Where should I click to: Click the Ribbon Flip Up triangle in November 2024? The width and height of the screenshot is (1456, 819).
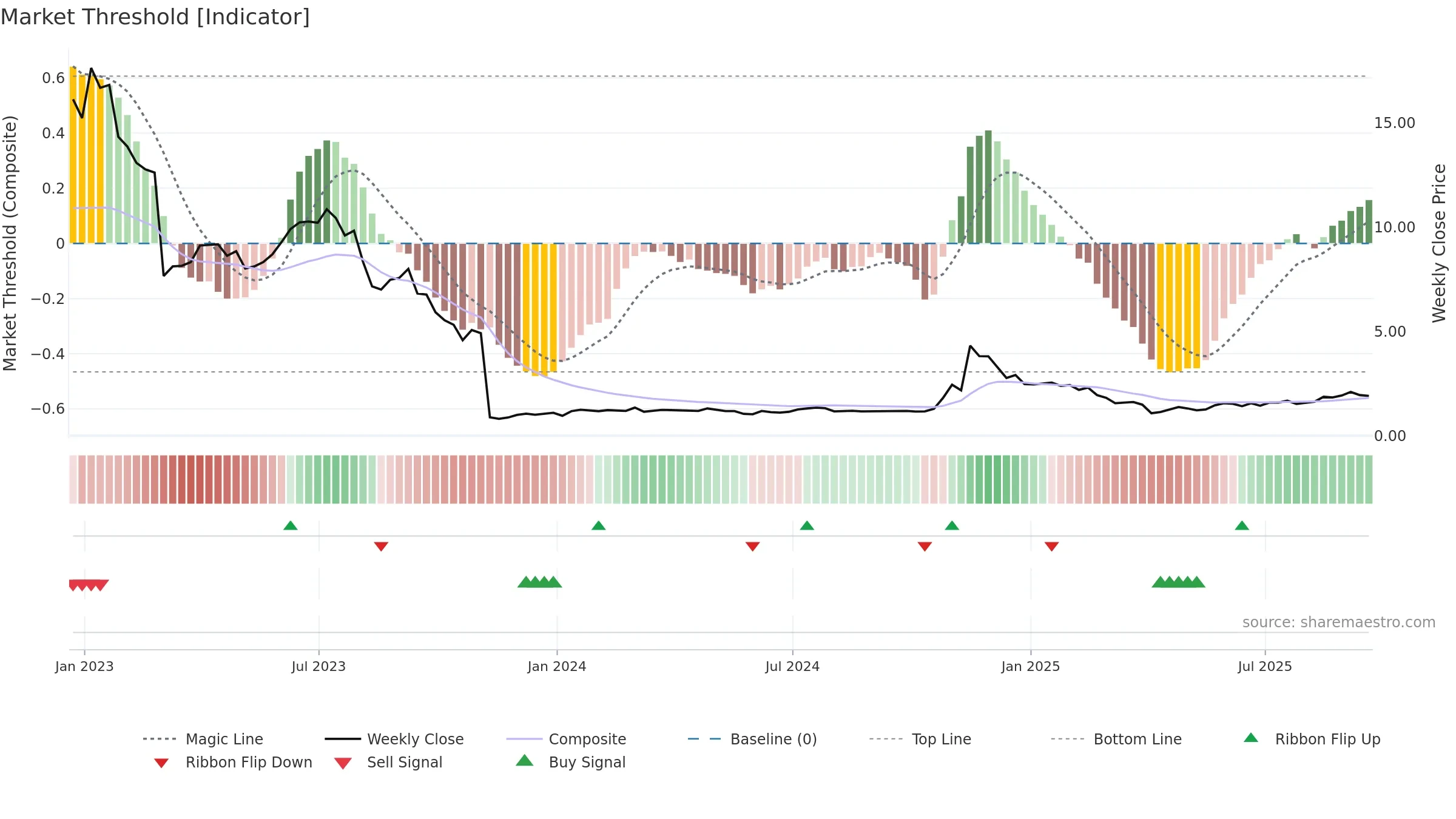coord(952,525)
